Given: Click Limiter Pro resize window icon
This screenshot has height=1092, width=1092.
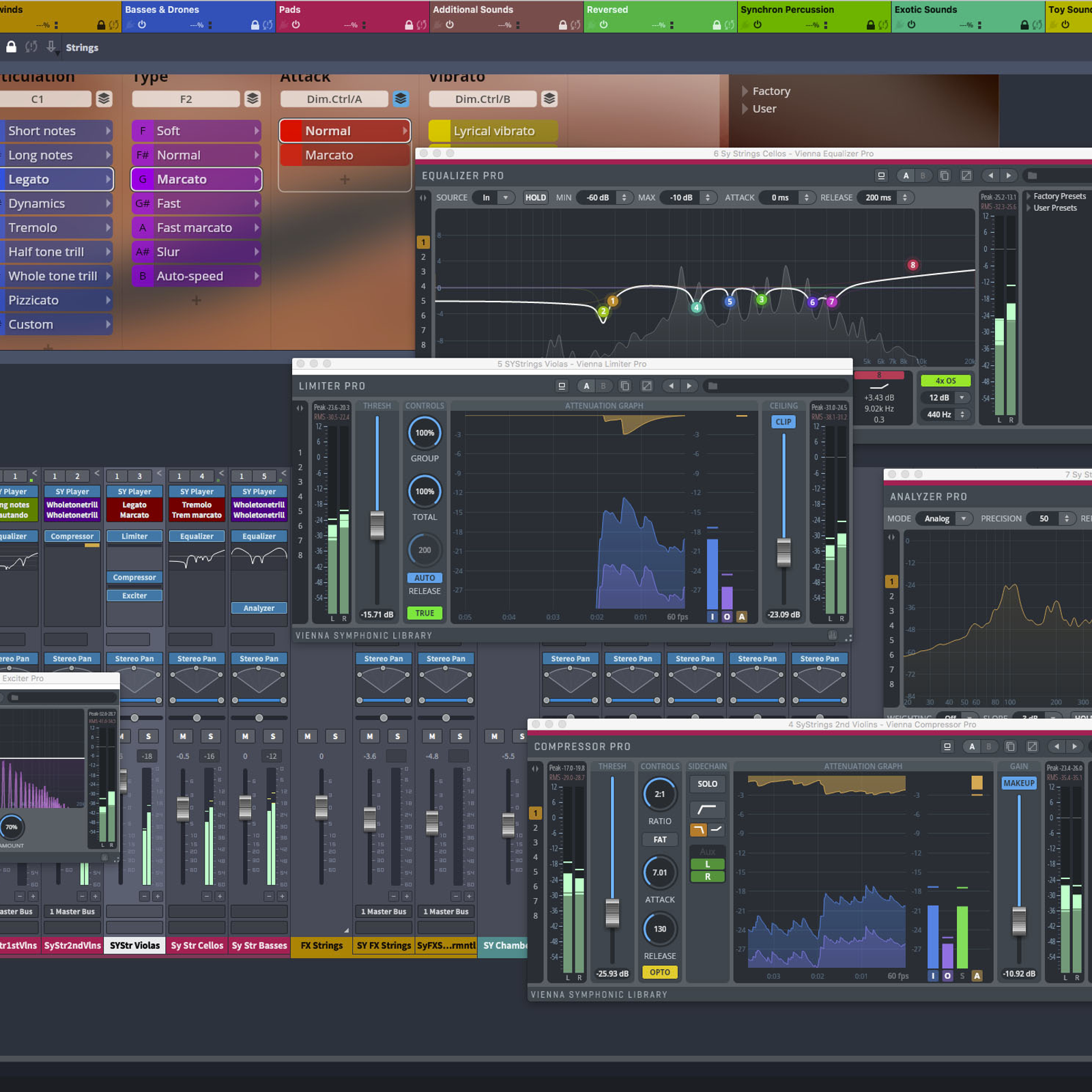Looking at the screenshot, I should pyautogui.click(x=646, y=386).
